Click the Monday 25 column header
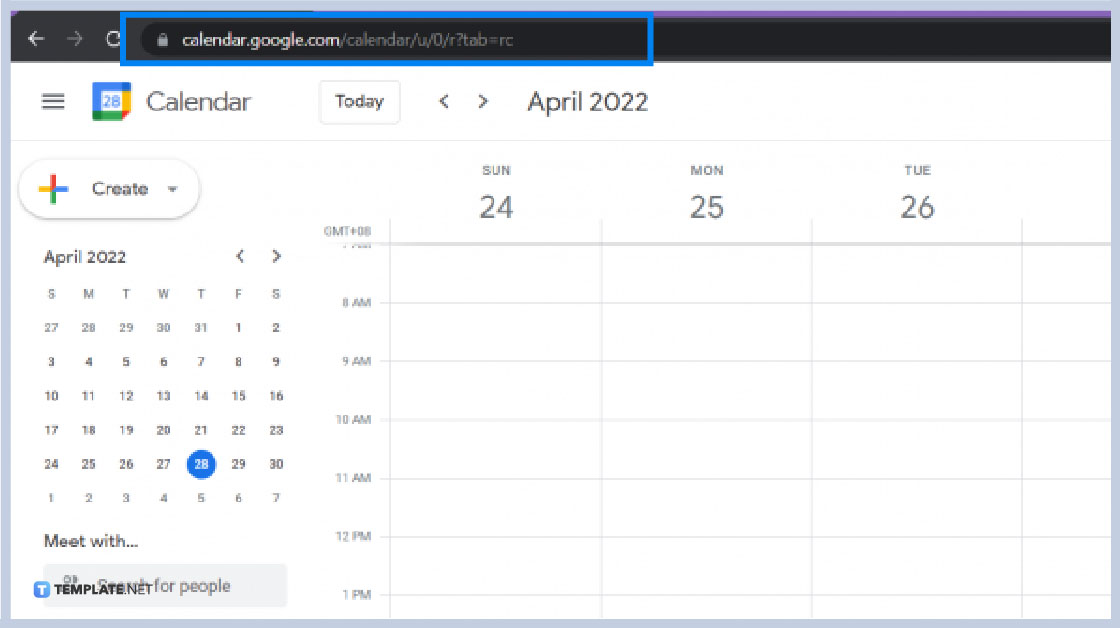Screen dimensions: 1120x628 tap(707, 190)
